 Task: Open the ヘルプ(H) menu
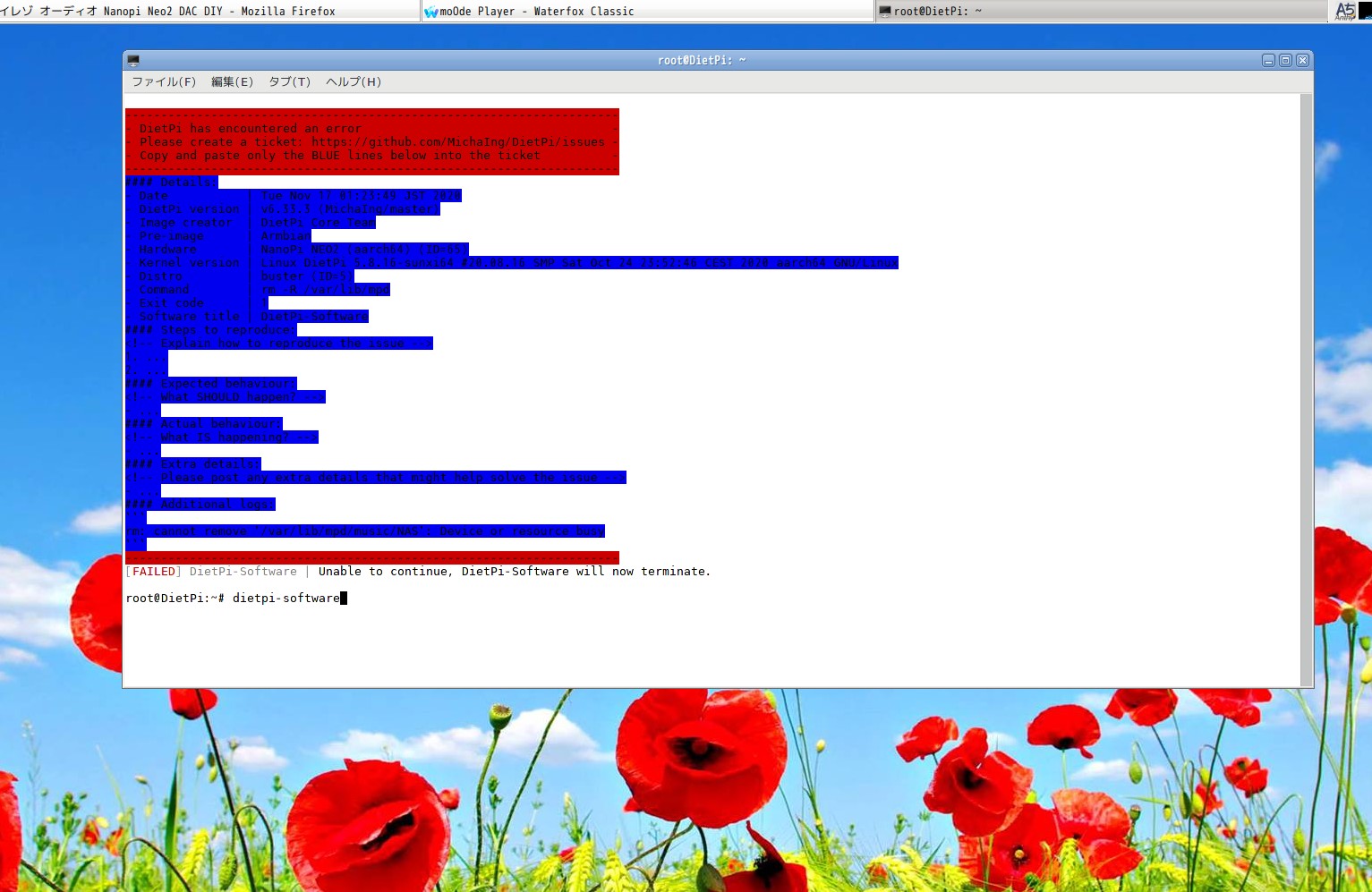[353, 81]
